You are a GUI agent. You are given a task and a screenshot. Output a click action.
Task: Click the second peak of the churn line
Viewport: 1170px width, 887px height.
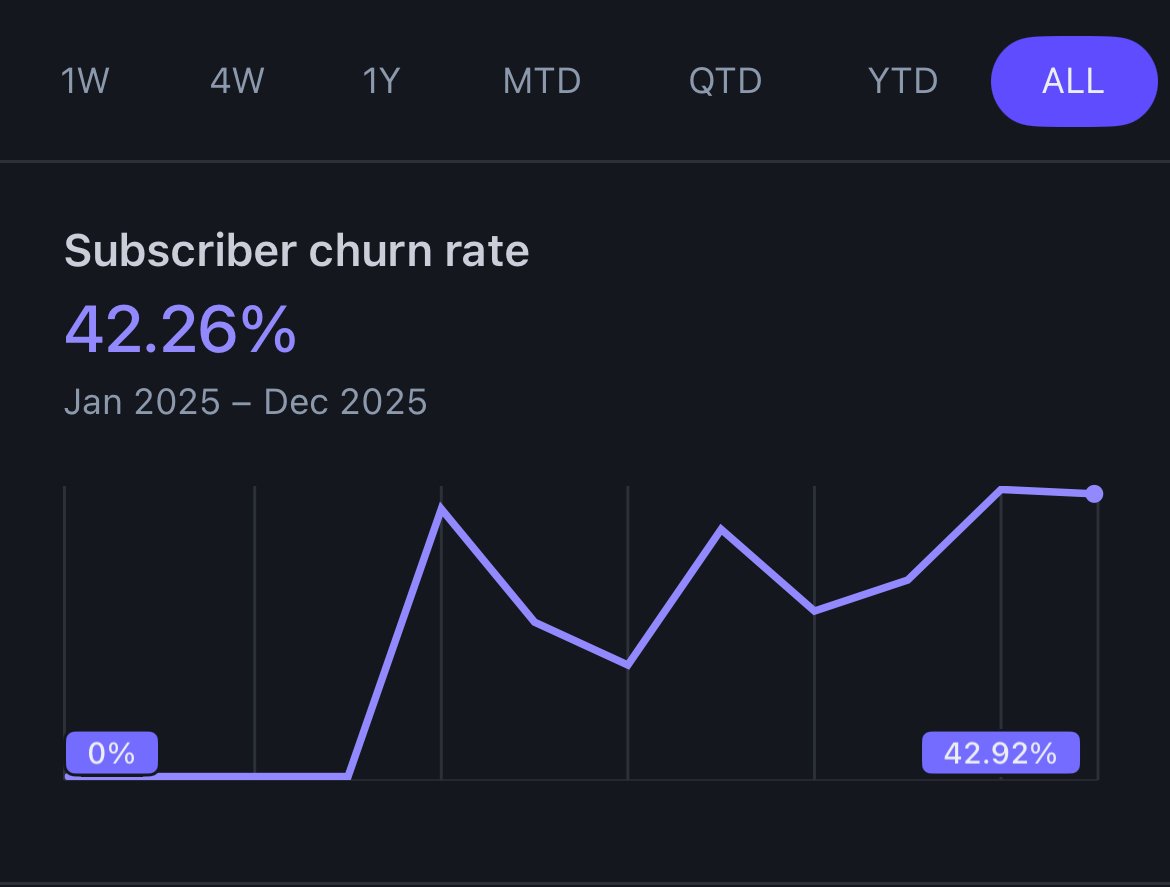point(721,530)
